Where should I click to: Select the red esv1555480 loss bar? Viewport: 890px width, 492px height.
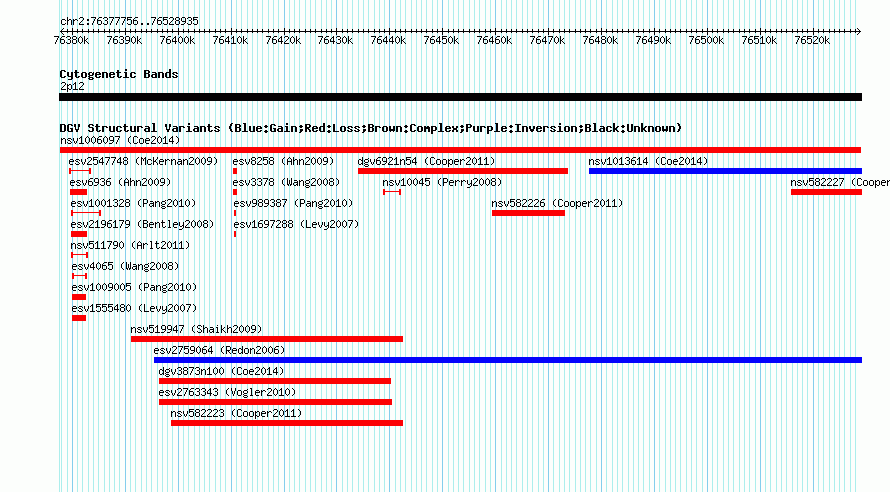(79, 318)
